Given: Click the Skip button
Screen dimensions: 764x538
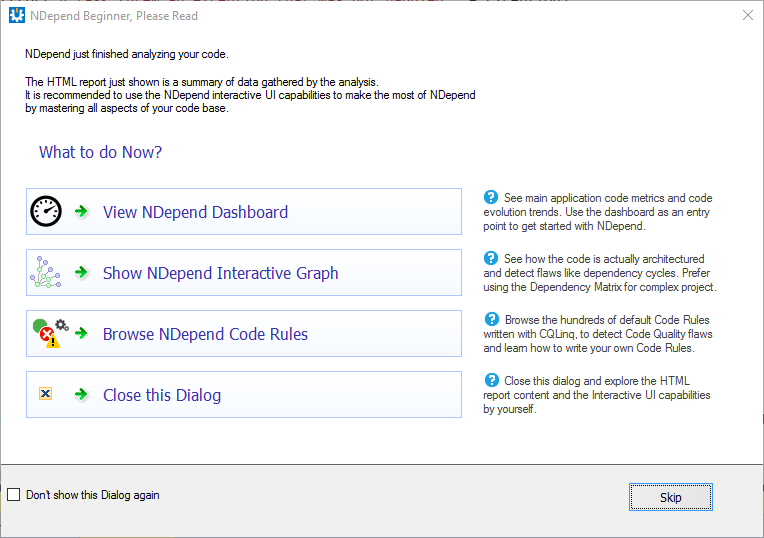Looking at the screenshot, I should 670,497.
